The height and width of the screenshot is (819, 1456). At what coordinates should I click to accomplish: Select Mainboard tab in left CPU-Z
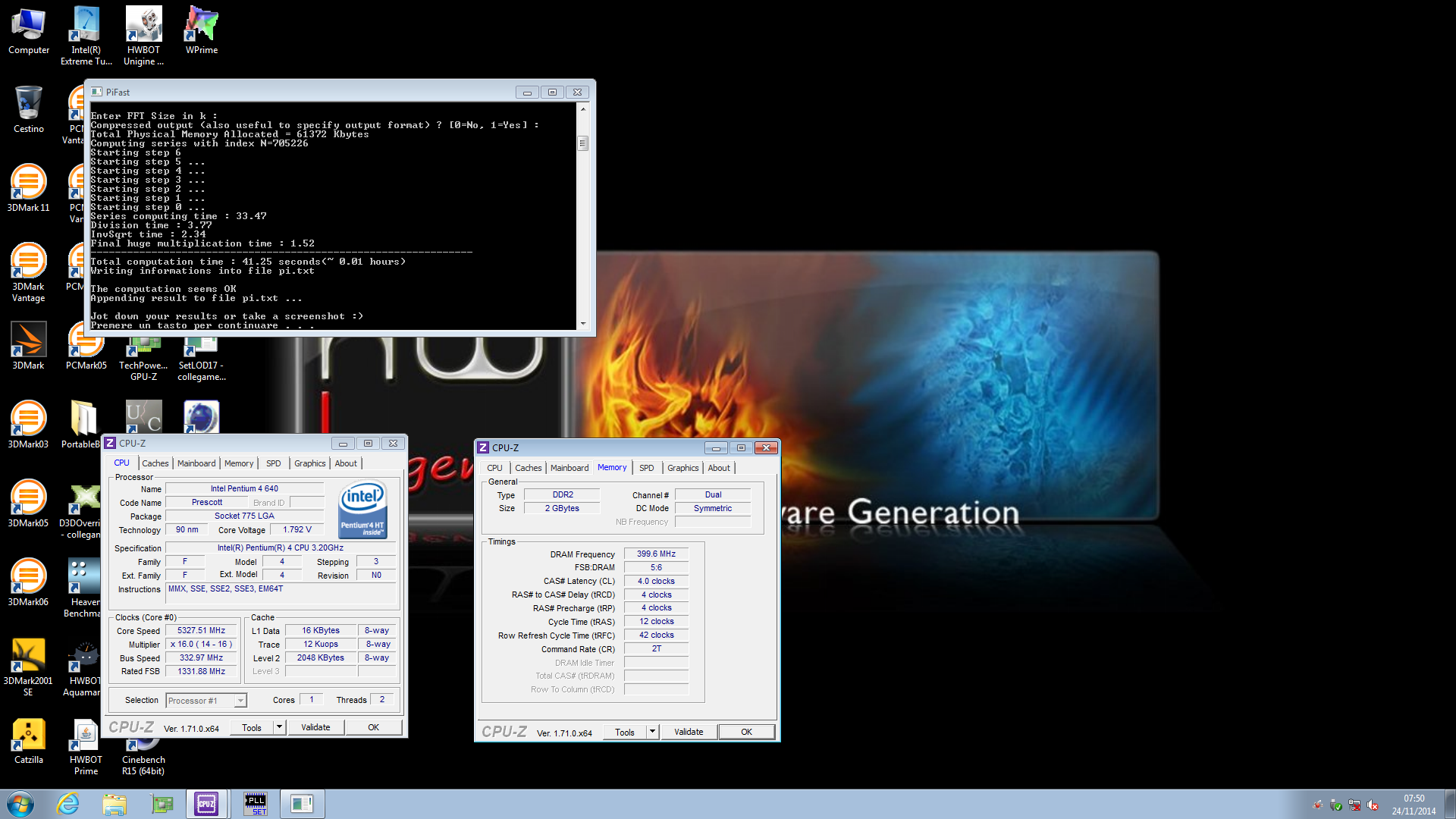[x=196, y=463]
